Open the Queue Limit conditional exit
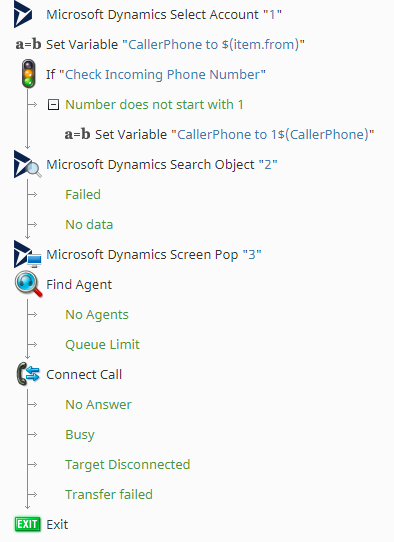This screenshot has width=394, height=542. pos(102,344)
